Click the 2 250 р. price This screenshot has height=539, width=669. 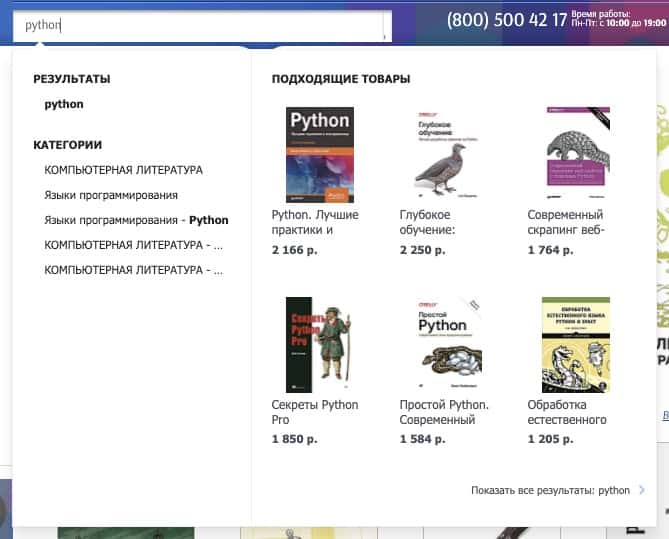[x=422, y=250]
